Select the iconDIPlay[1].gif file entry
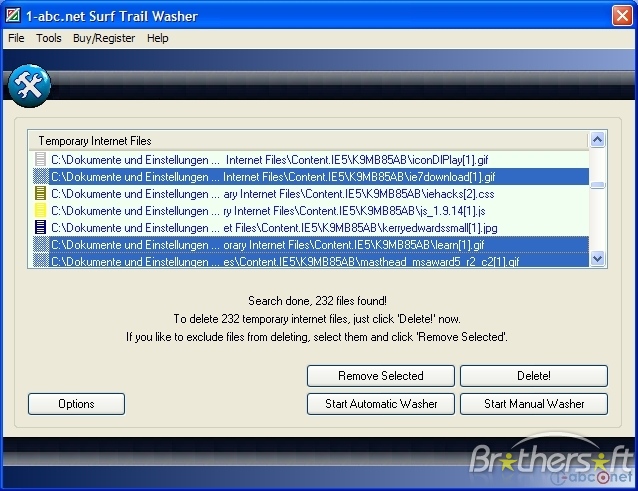The height and width of the screenshot is (491, 638). tap(300, 159)
